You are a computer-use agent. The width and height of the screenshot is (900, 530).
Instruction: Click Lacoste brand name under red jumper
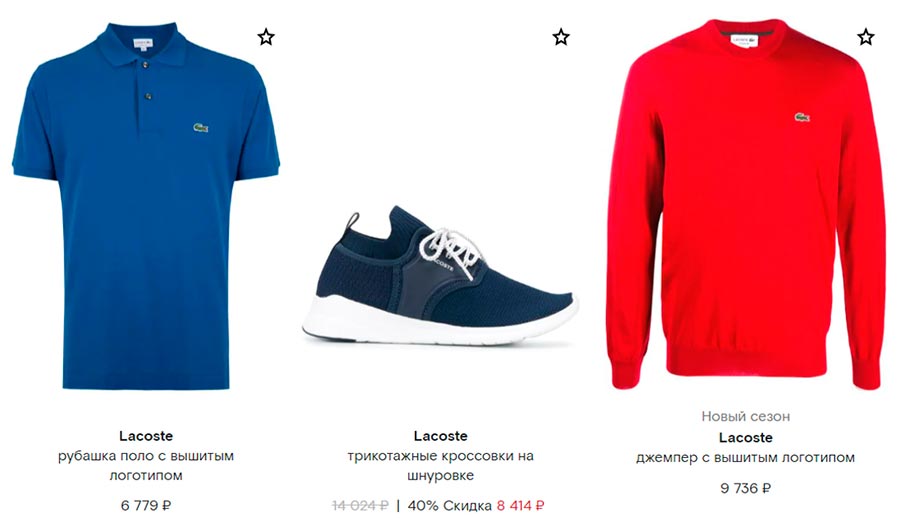pyautogui.click(x=746, y=438)
